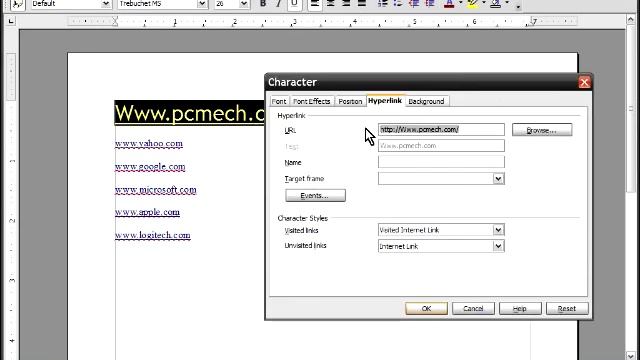
Task: Expand the font size dropdown
Action: click(x=244, y=4)
